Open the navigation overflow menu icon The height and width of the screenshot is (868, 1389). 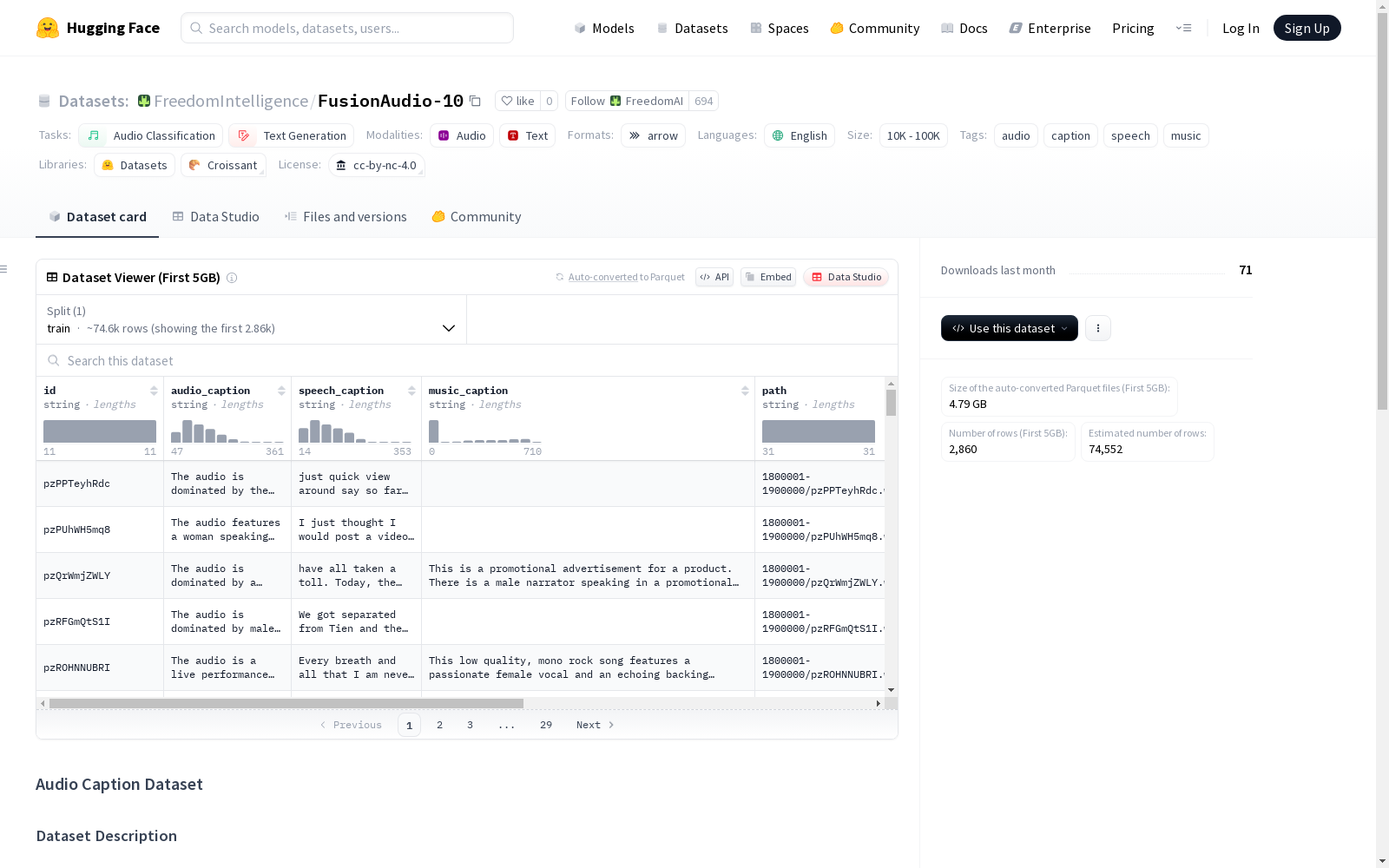tap(1183, 28)
